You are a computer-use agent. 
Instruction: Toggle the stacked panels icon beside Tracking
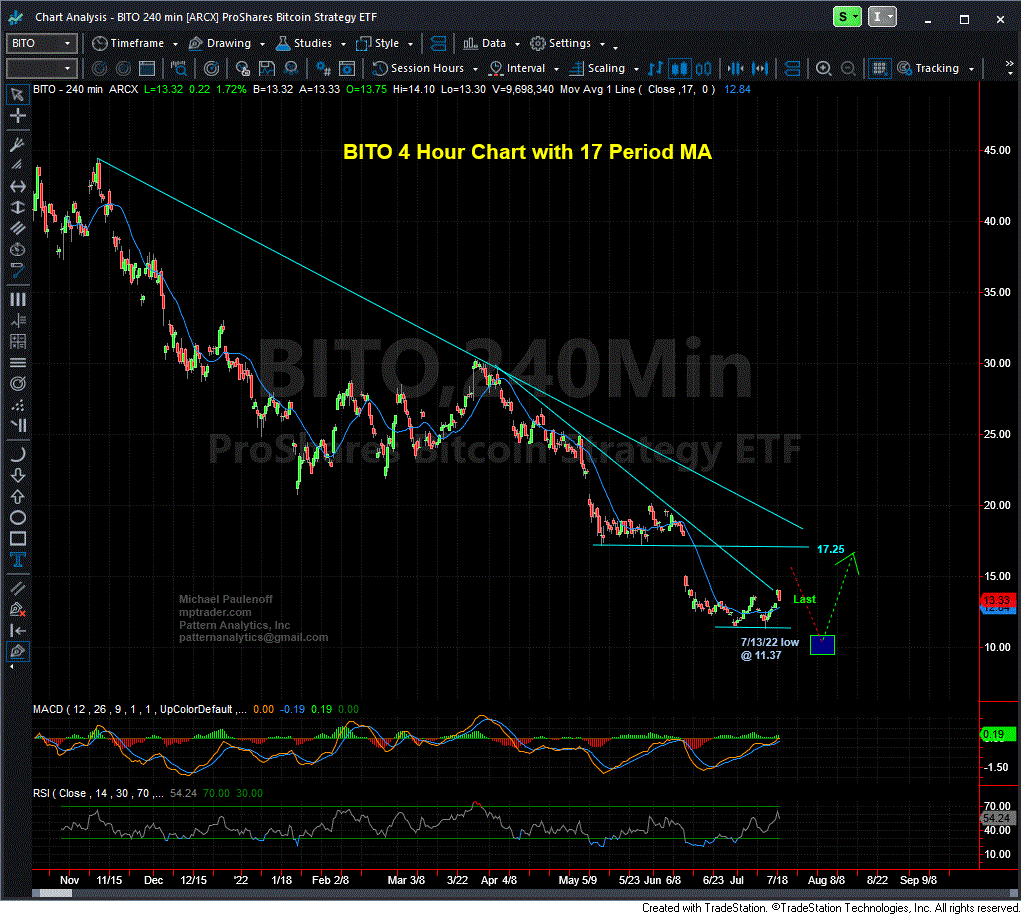pyautogui.click(x=792, y=68)
